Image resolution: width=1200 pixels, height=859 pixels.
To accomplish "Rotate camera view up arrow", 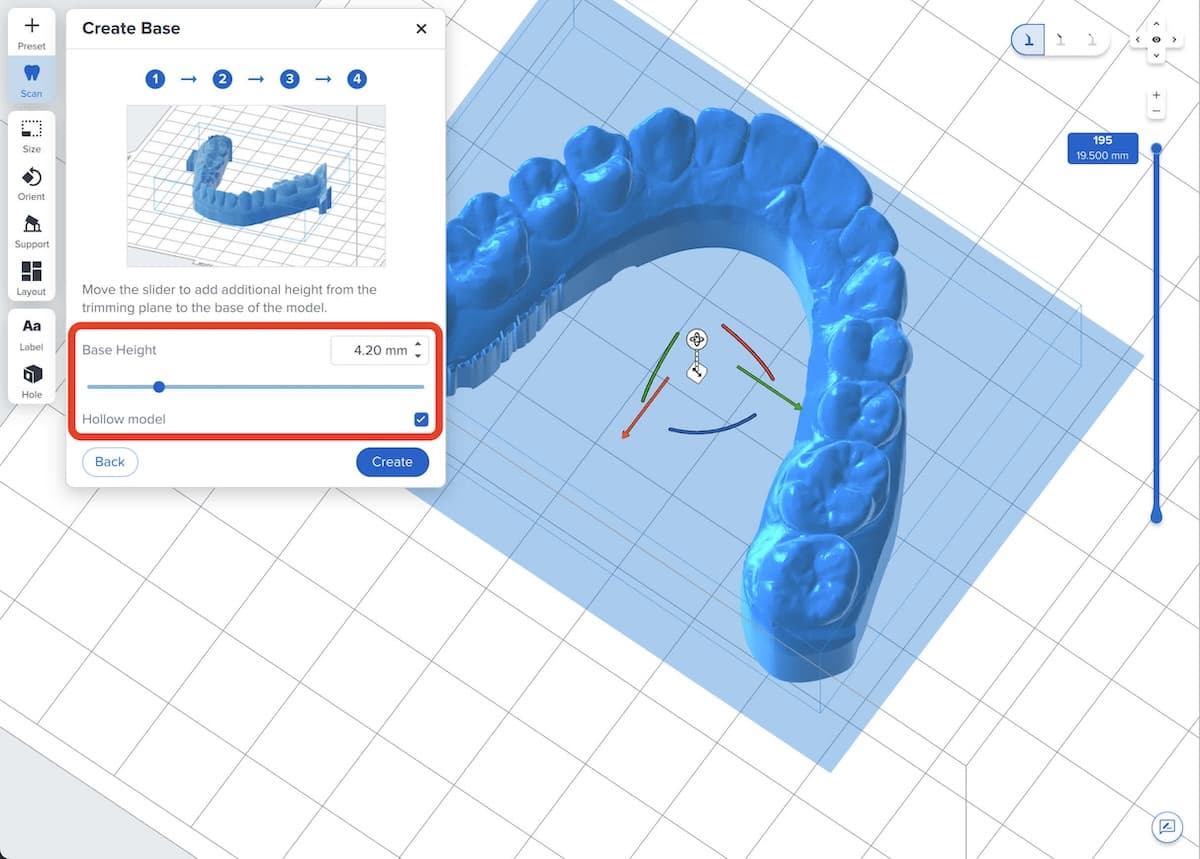I will pos(1156,23).
